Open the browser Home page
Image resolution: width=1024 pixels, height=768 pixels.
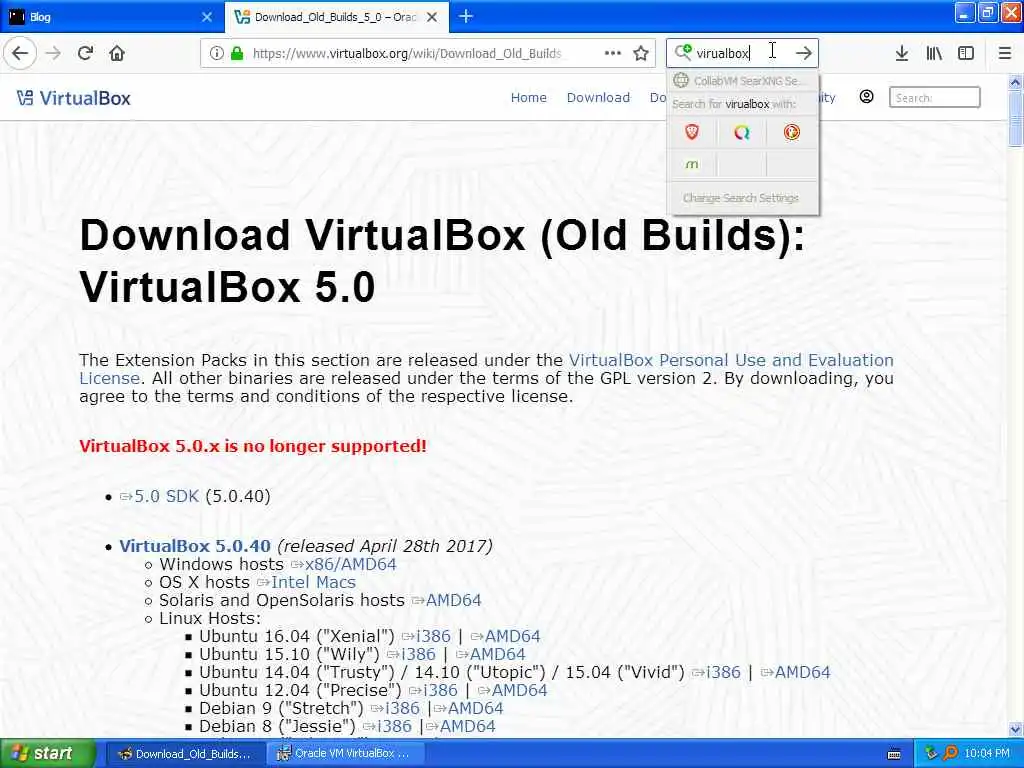(x=117, y=53)
